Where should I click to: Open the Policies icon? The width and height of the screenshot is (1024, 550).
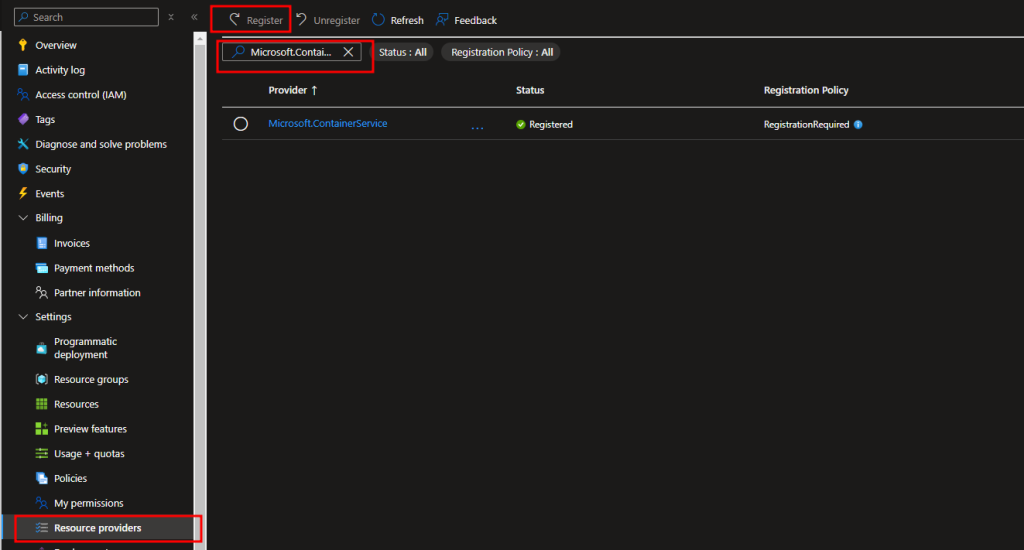click(x=42, y=479)
